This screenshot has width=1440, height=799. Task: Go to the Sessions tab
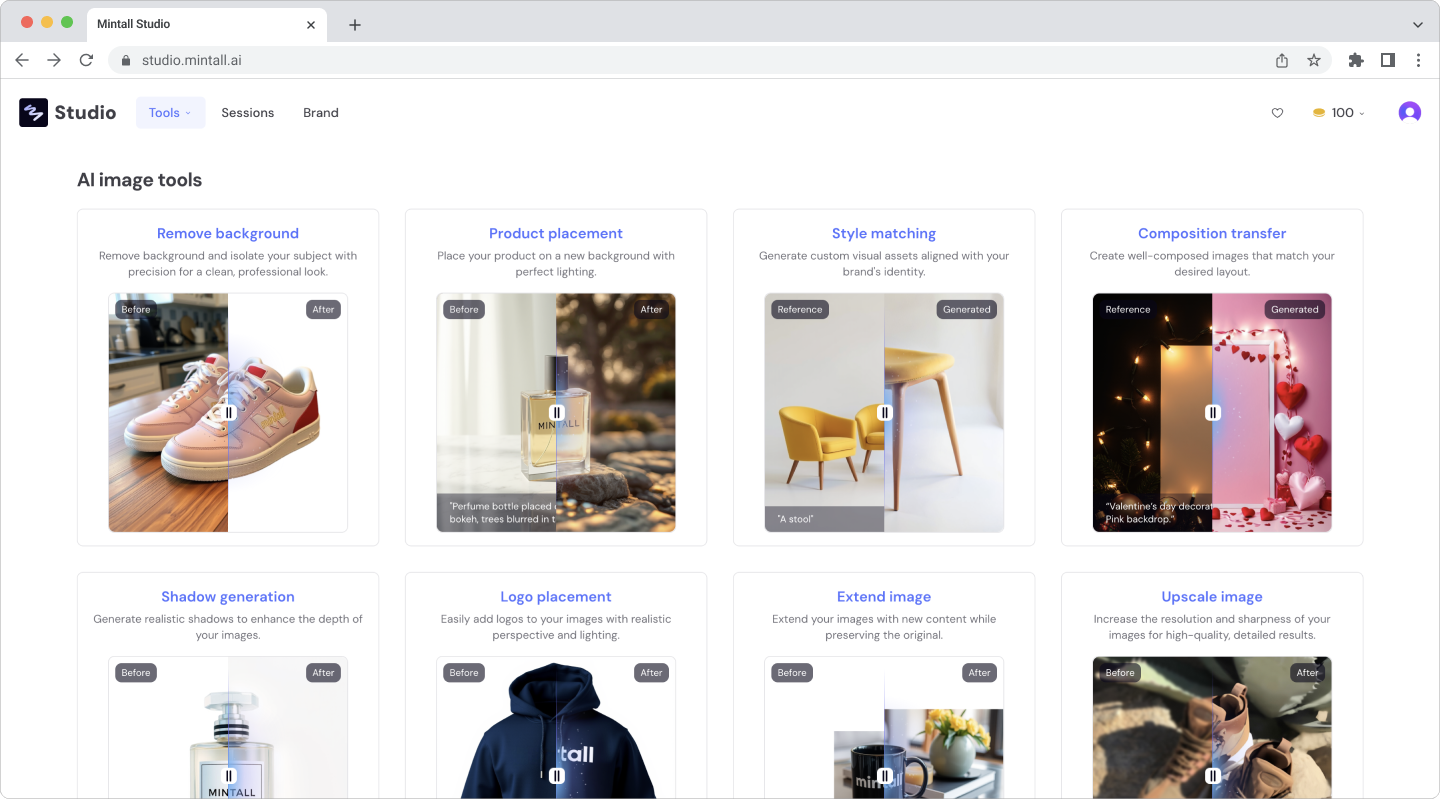coord(247,113)
